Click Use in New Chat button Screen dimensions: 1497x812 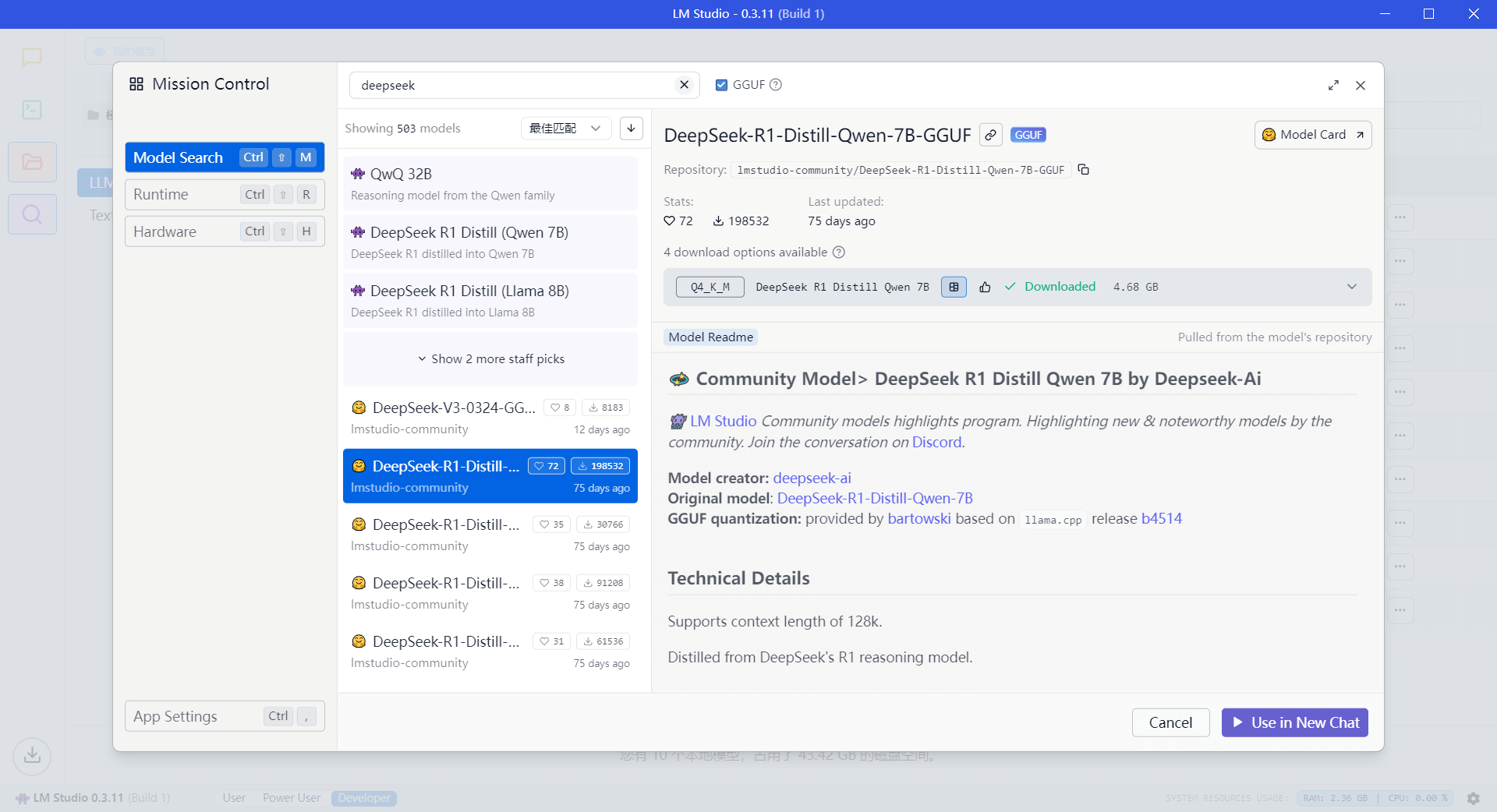(1294, 722)
